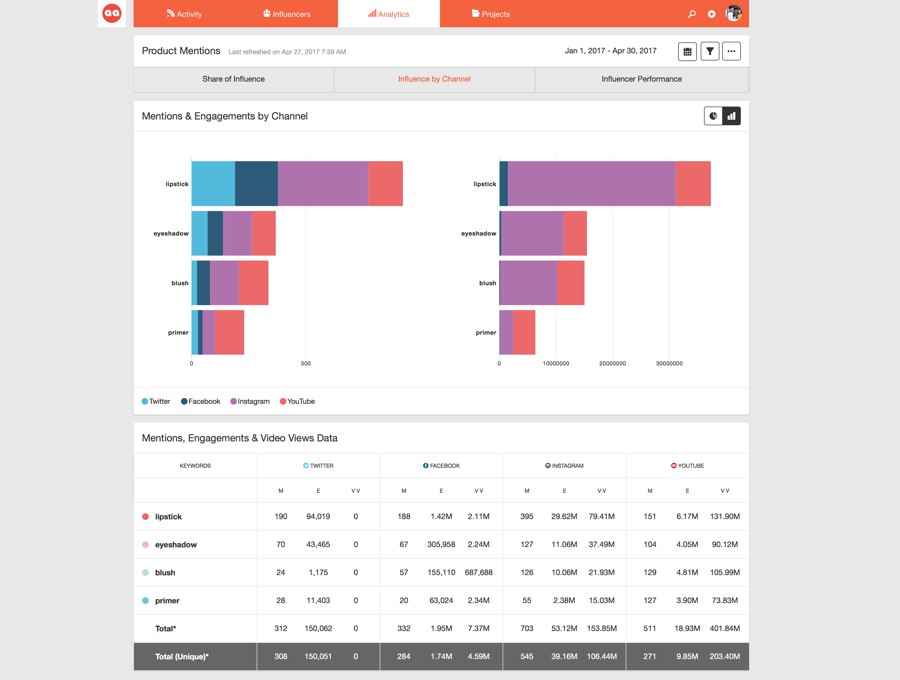
Task: Toggle Twitter series in chart legend
Action: 156,401
